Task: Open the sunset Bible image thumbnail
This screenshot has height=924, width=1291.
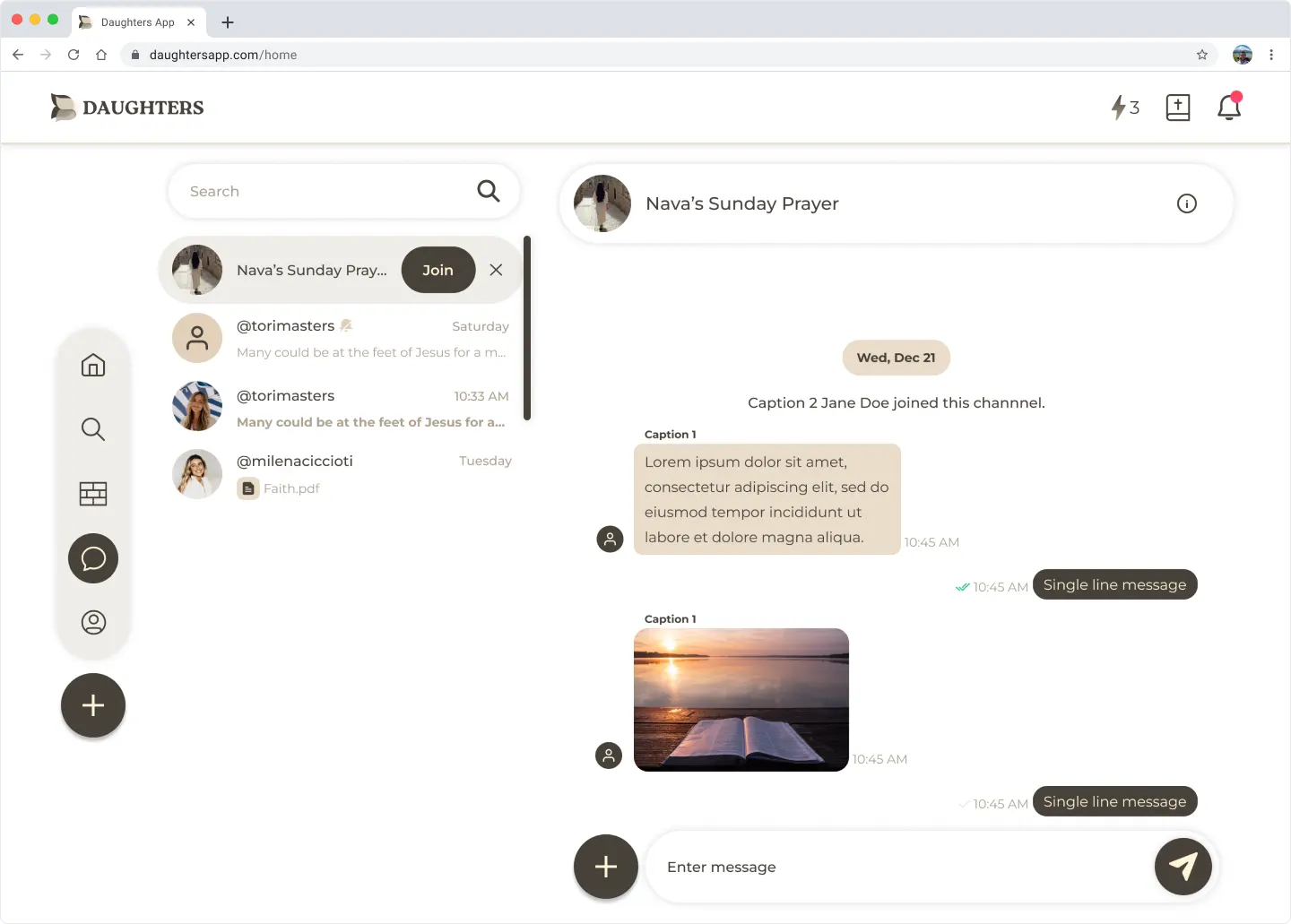Action: click(x=741, y=700)
